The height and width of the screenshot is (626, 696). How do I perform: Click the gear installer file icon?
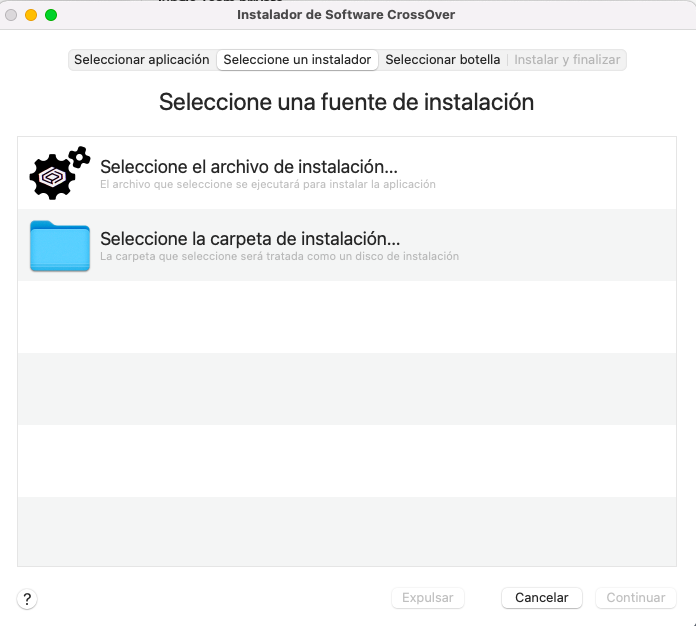(x=60, y=173)
